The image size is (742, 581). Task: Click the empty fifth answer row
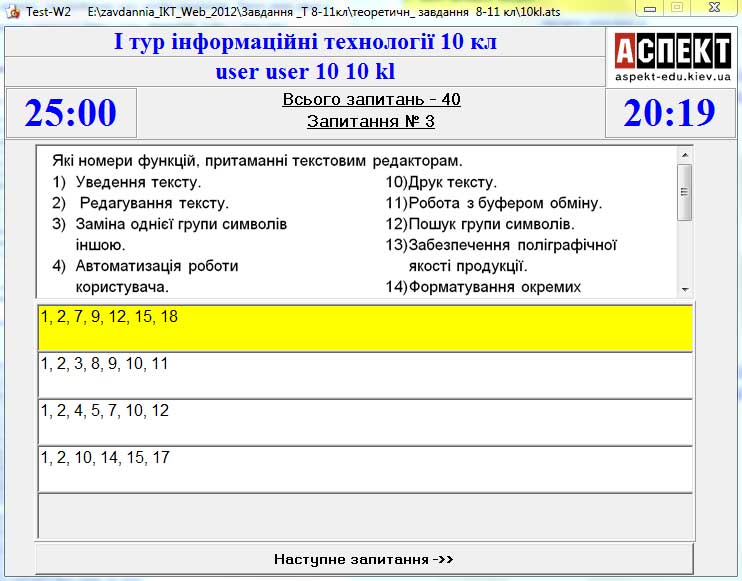pyautogui.click(x=365, y=516)
